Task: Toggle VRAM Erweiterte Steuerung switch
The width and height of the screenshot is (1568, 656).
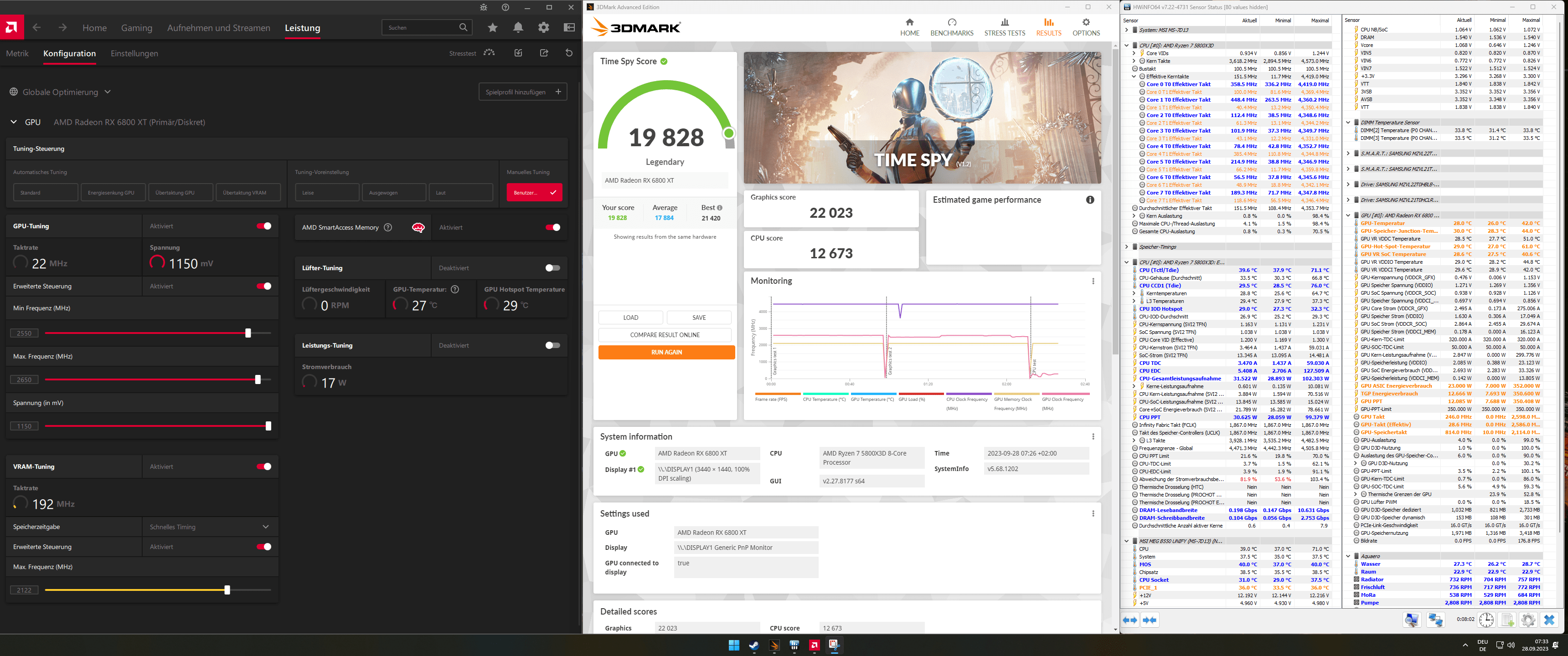Action: click(x=263, y=547)
